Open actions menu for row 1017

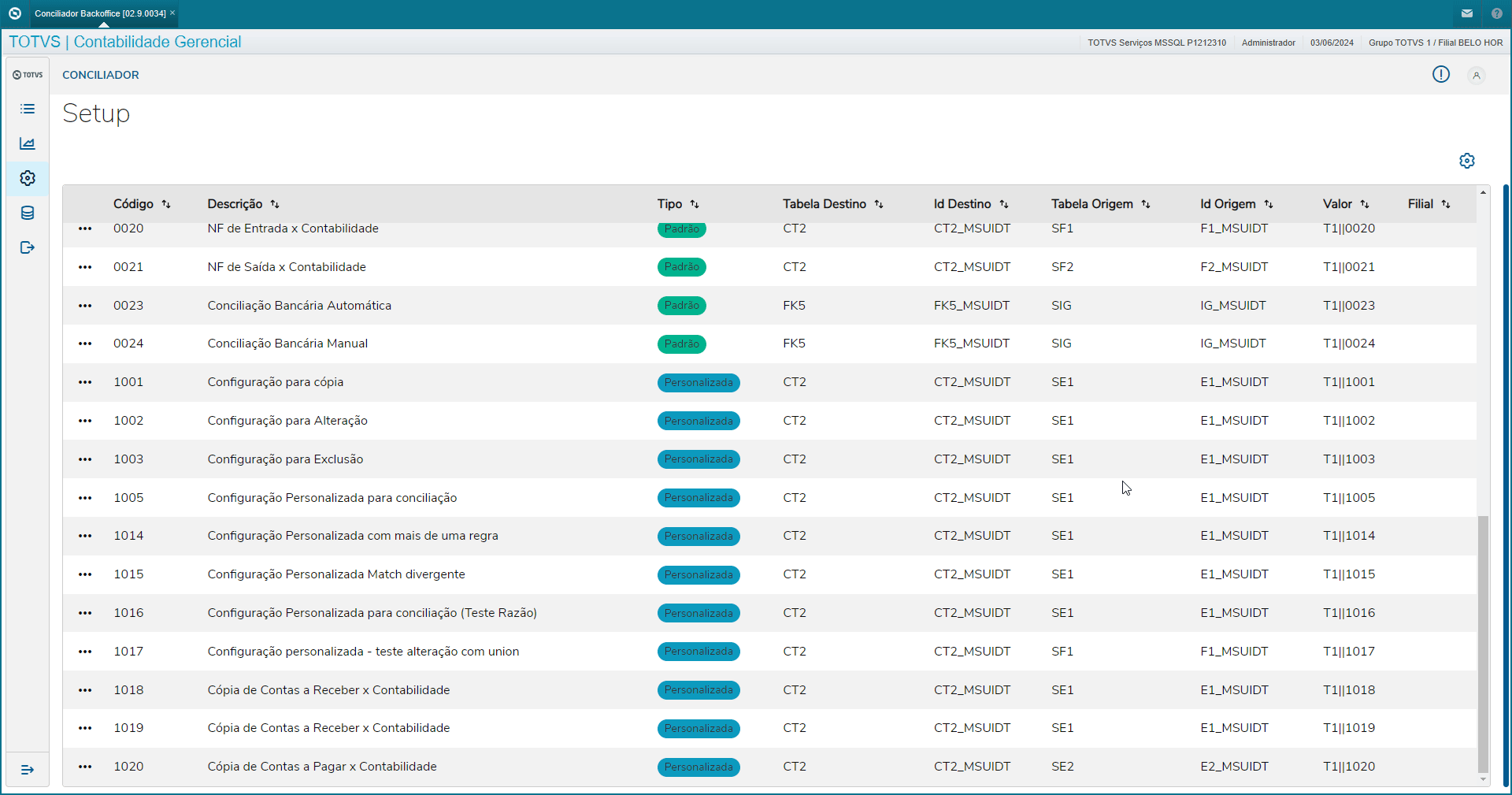(x=85, y=652)
